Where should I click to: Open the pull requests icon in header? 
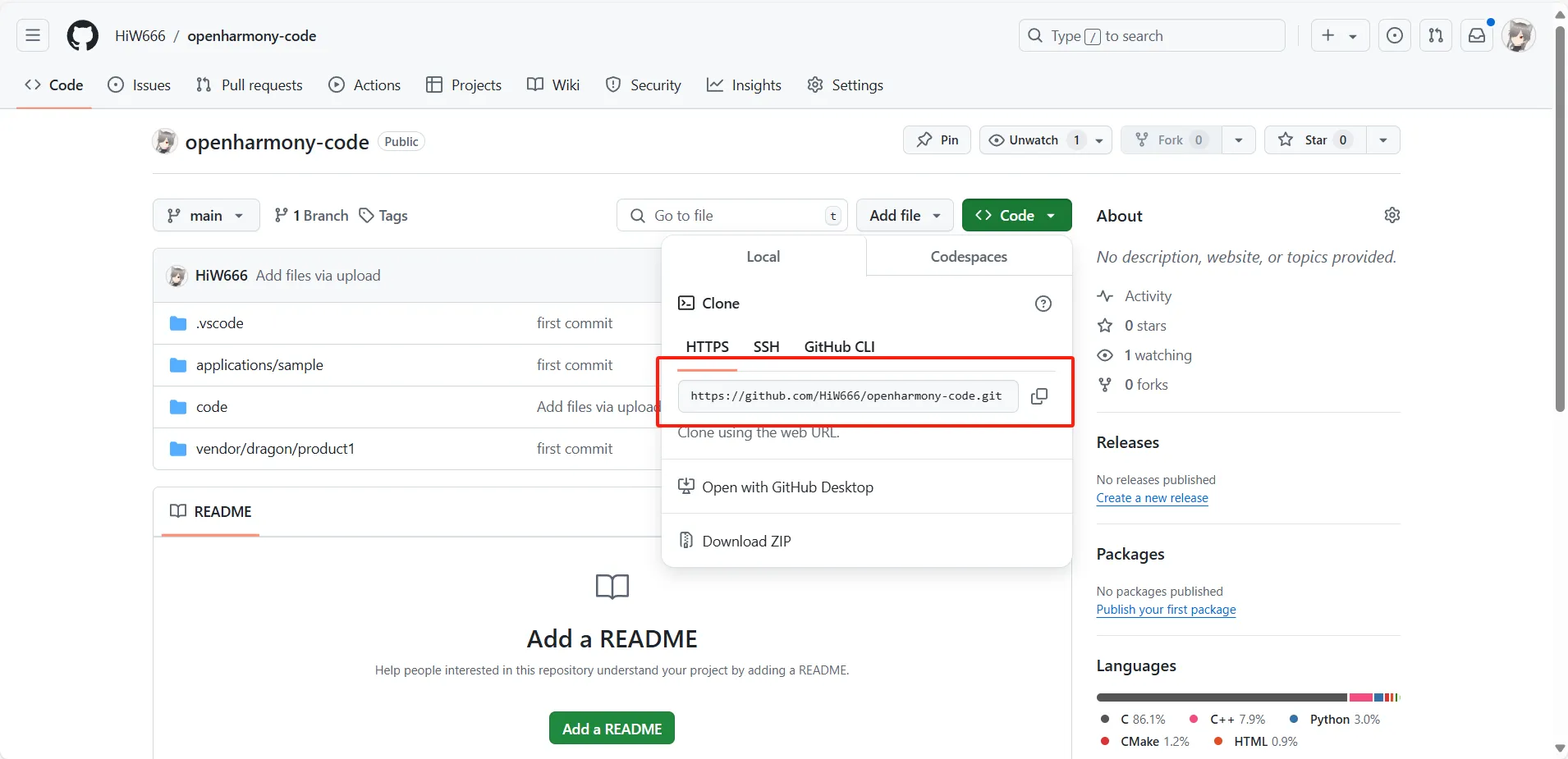click(x=1435, y=36)
